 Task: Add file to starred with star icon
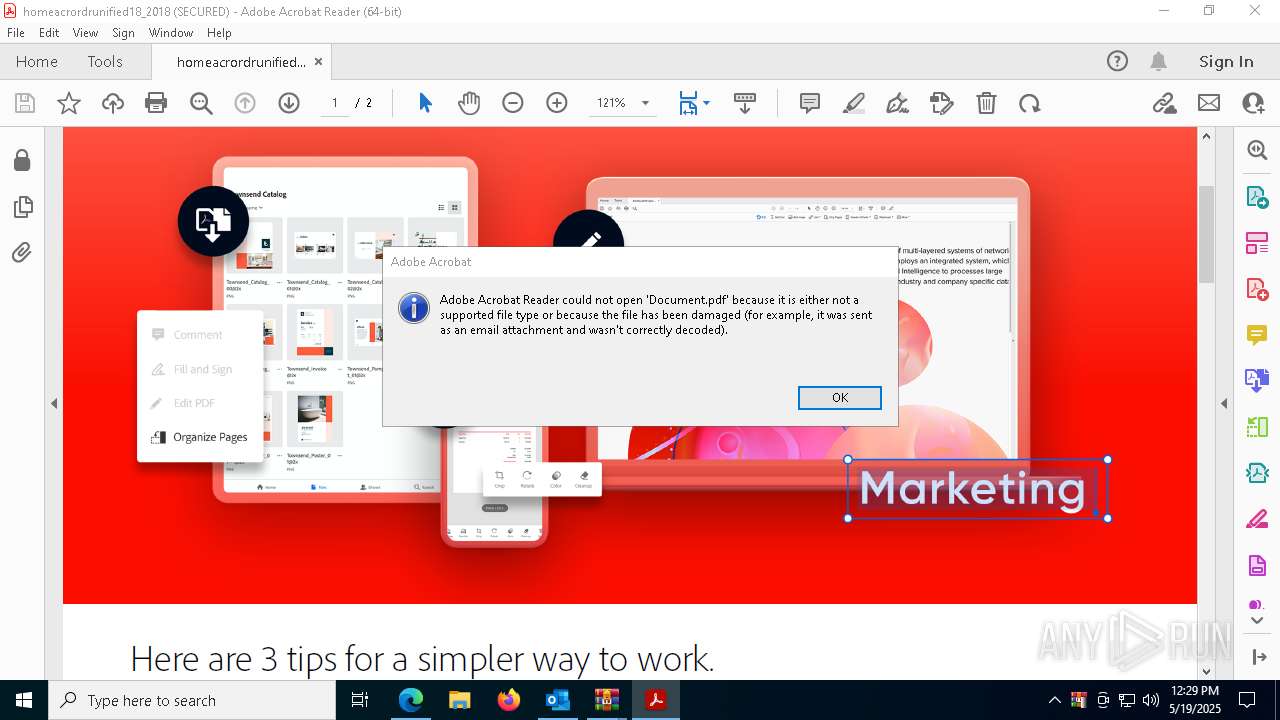[69, 103]
